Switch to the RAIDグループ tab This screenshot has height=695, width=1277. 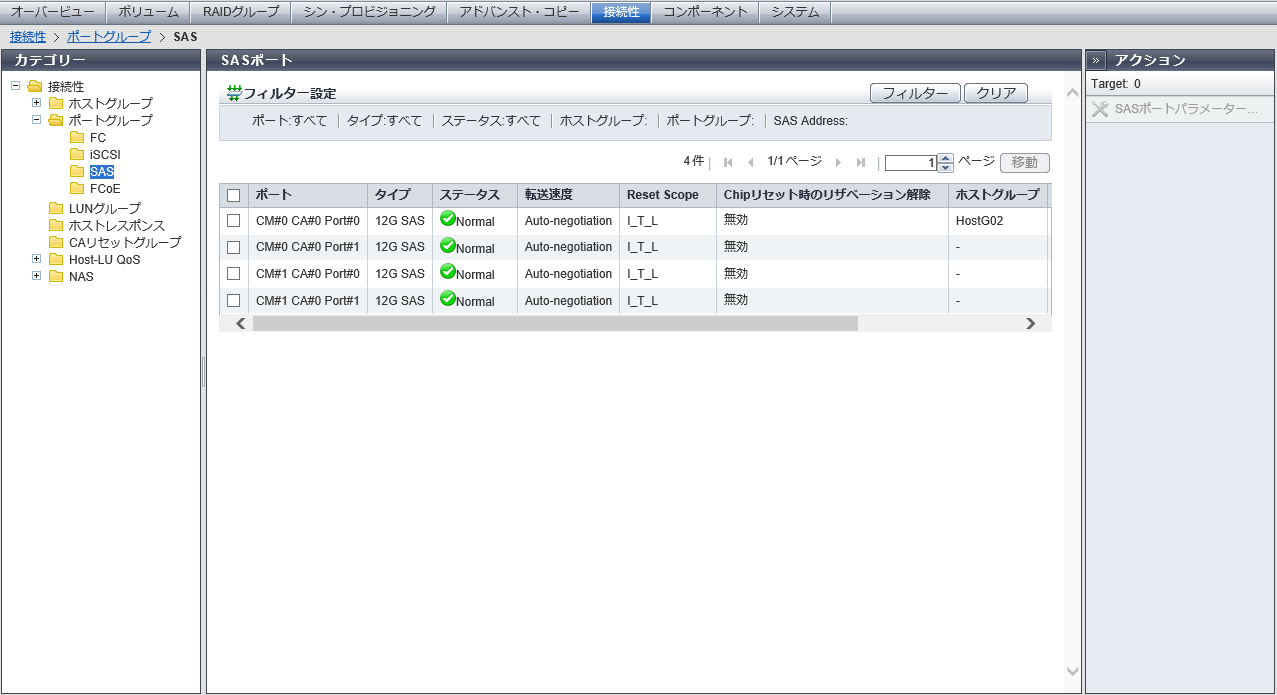tap(241, 12)
